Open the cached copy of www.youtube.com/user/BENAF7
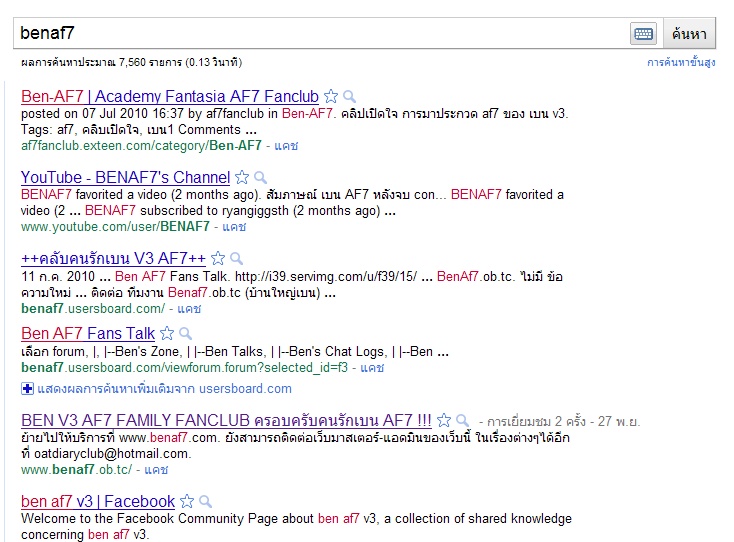The height and width of the screenshot is (542, 734). coord(234,227)
